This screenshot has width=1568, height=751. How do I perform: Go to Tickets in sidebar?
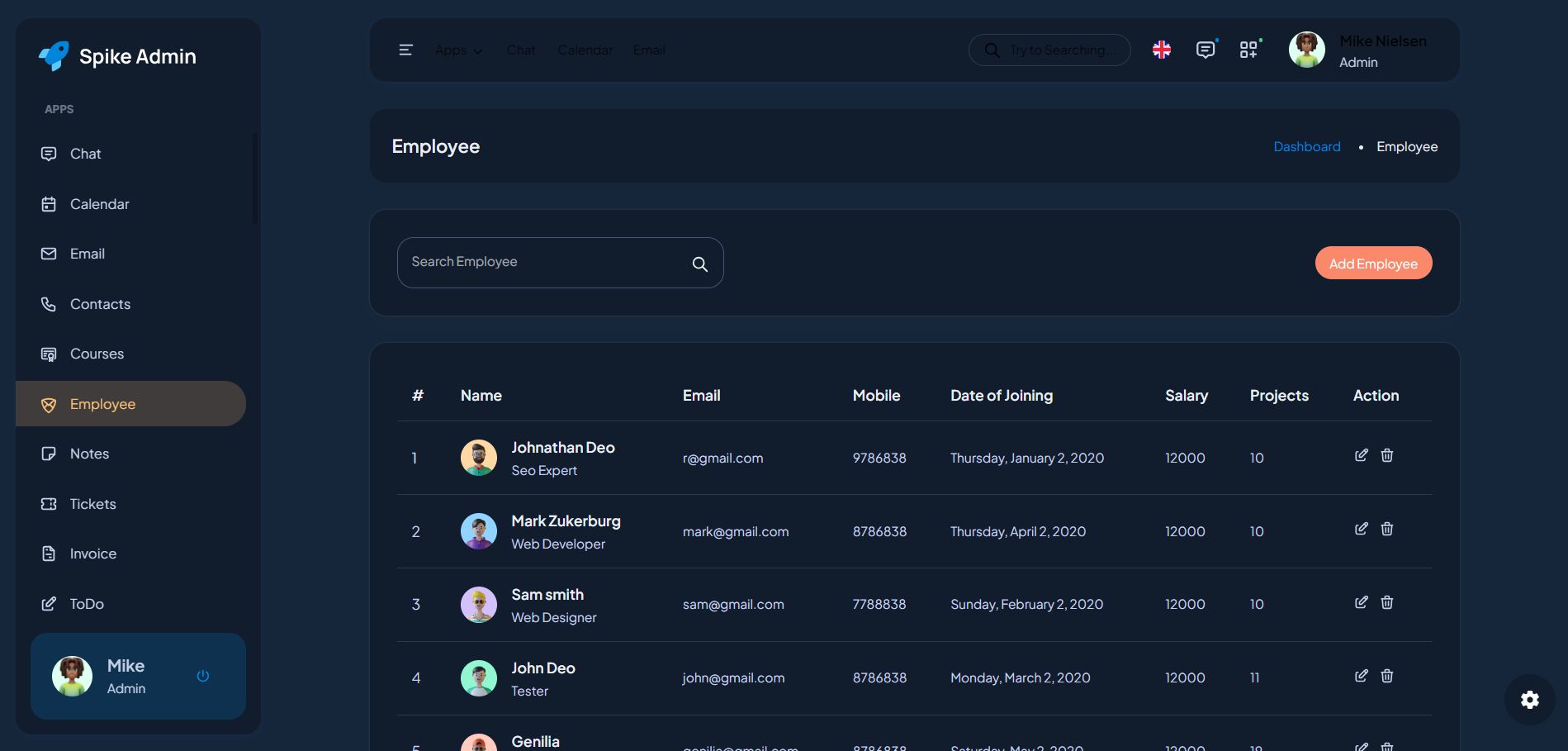pos(92,504)
